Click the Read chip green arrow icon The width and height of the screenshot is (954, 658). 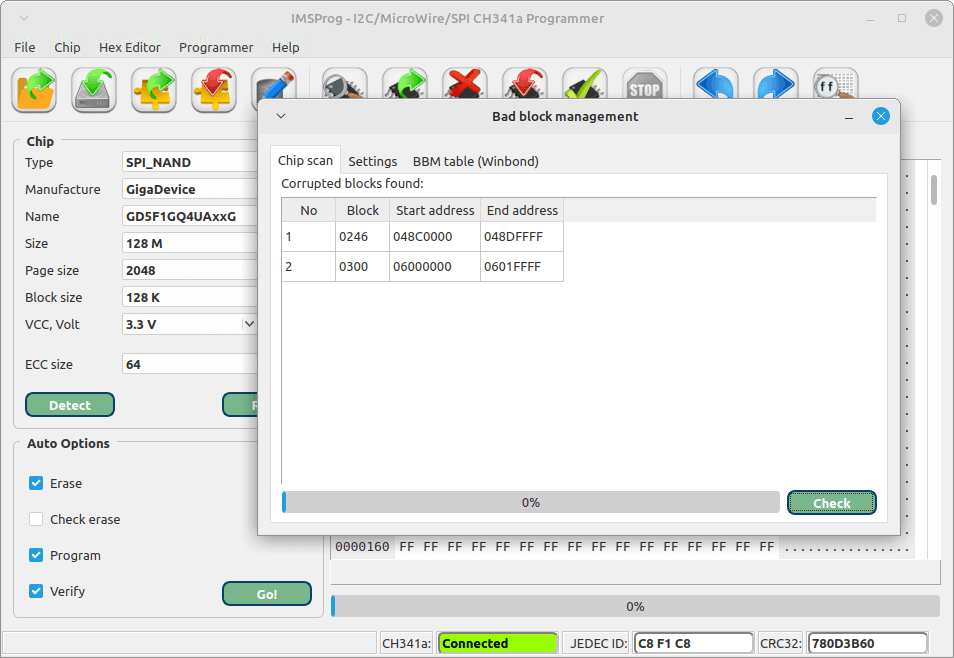(x=405, y=84)
